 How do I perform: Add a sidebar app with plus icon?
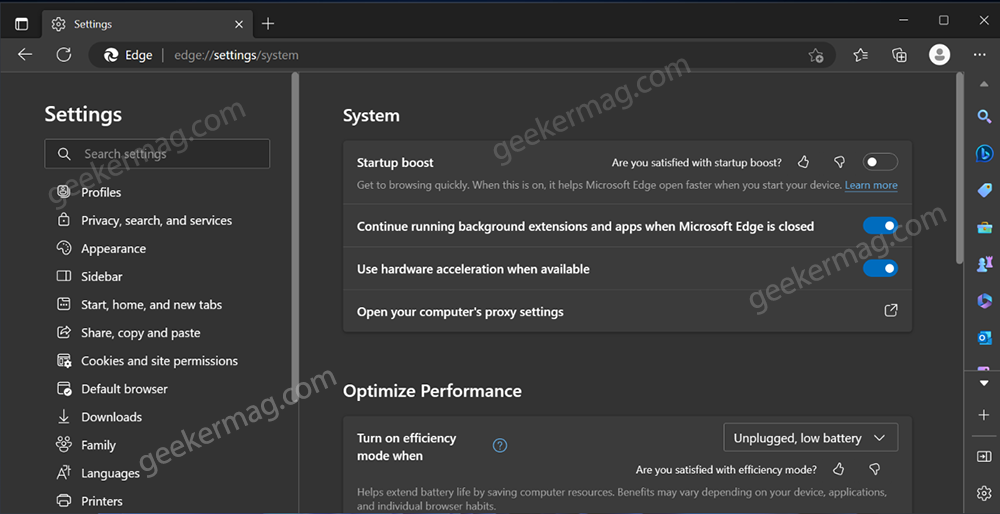[x=983, y=415]
